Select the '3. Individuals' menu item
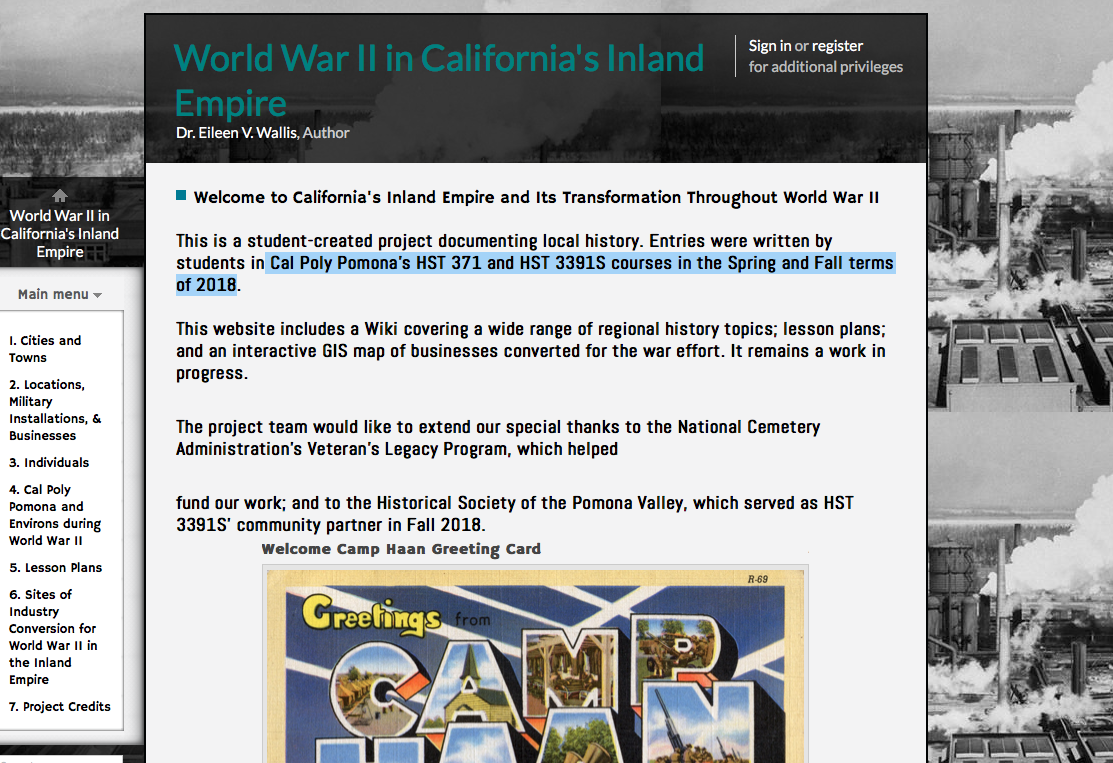Screen dimensions: 1113x763 coord(49,462)
